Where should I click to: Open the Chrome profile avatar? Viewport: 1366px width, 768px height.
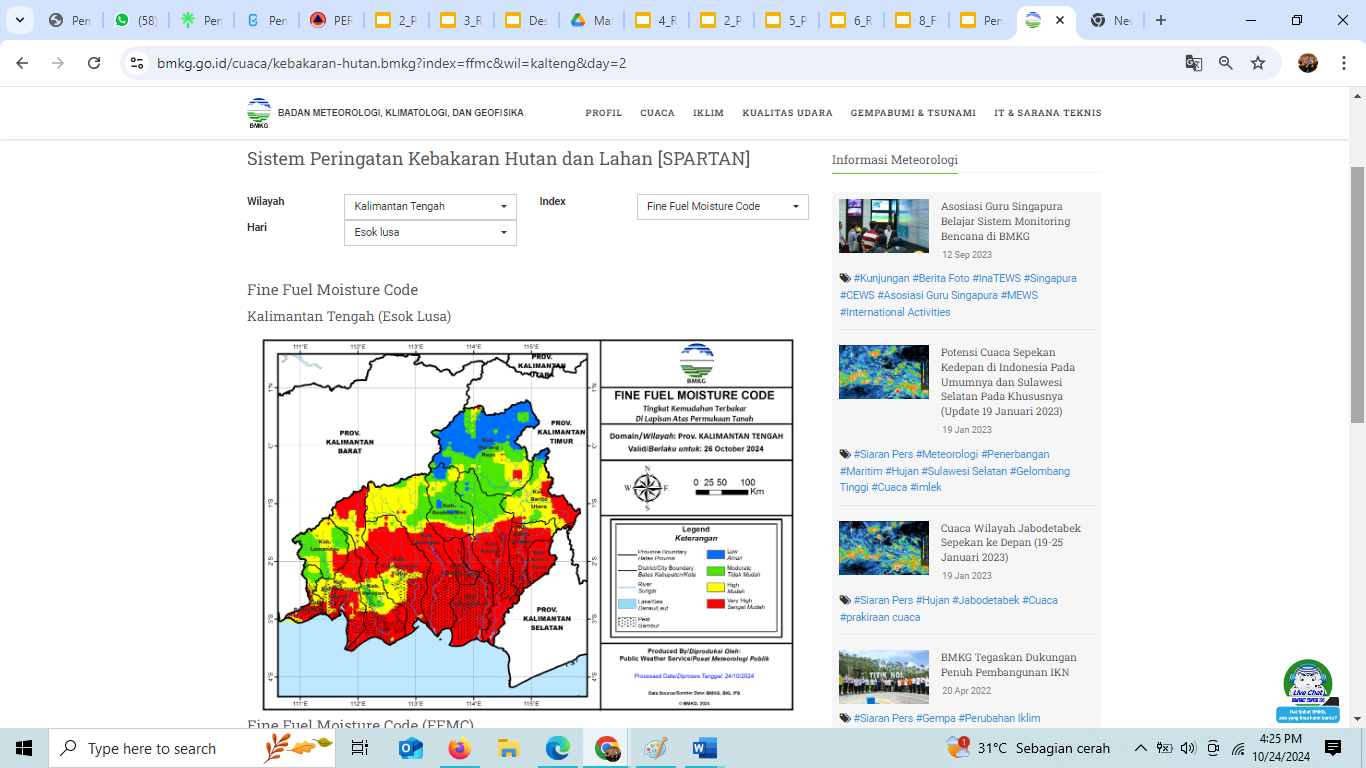click(x=1308, y=63)
